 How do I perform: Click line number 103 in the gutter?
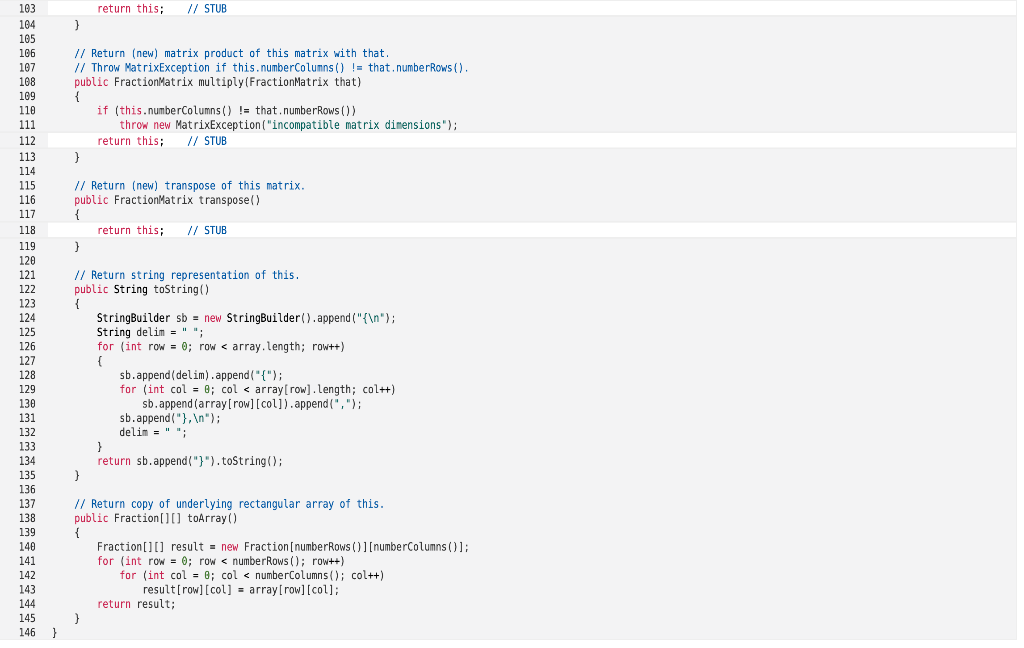point(27,9)
